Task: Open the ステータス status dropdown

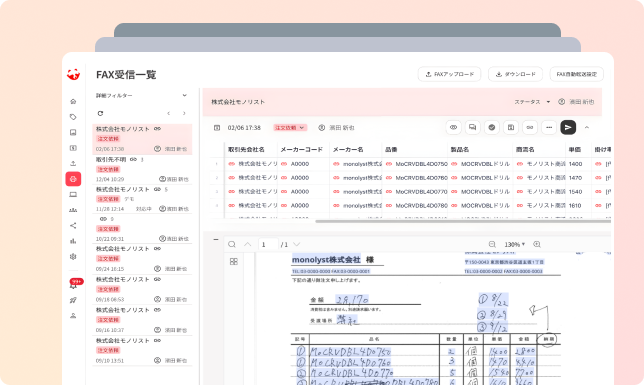Action: (x=532, y=102)
